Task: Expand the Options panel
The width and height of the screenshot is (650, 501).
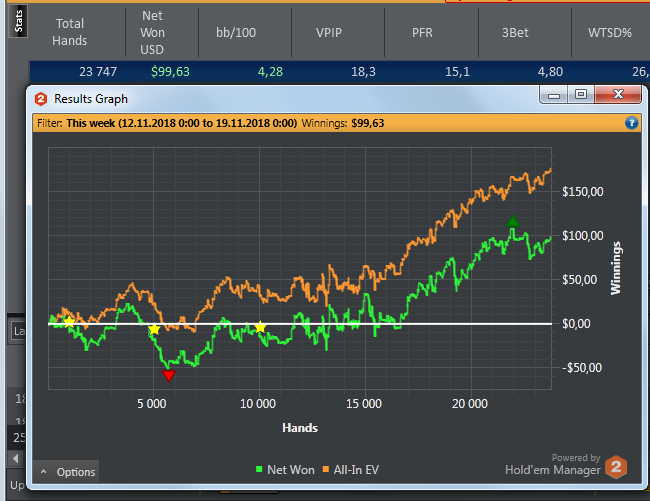Action: [66, 472]
